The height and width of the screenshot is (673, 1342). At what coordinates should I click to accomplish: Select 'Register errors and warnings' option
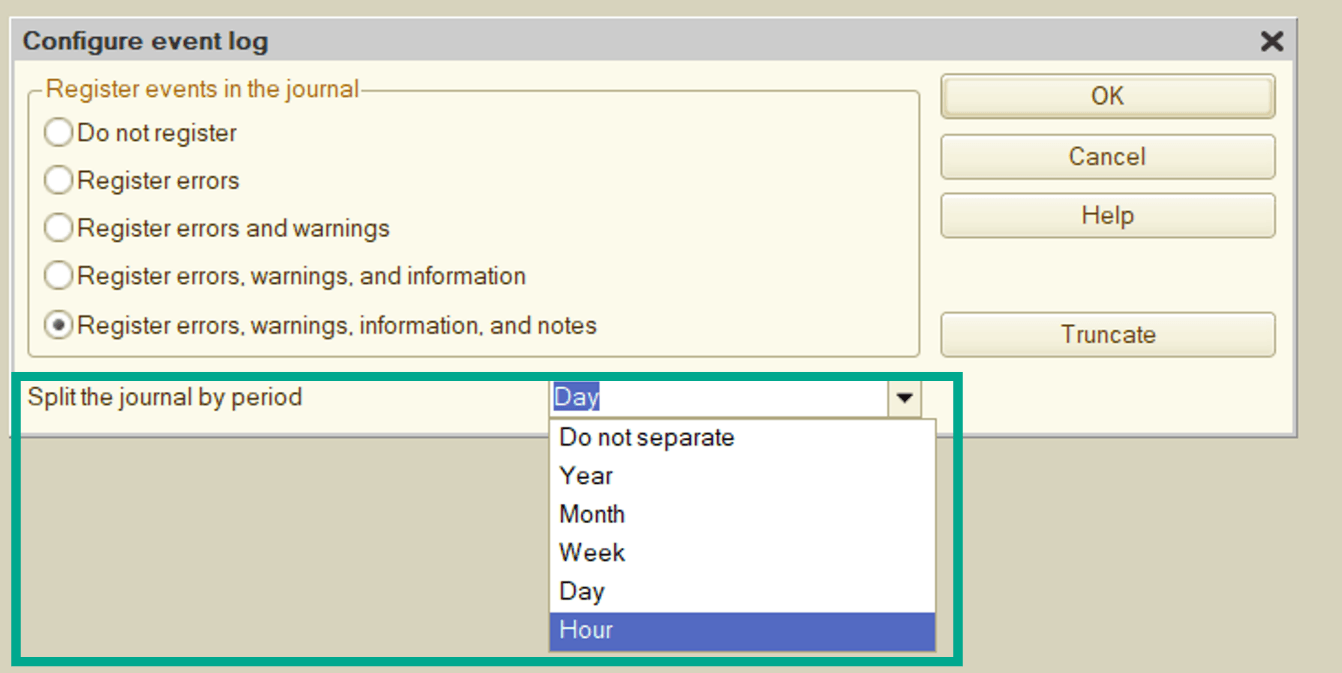coord(59,229)
